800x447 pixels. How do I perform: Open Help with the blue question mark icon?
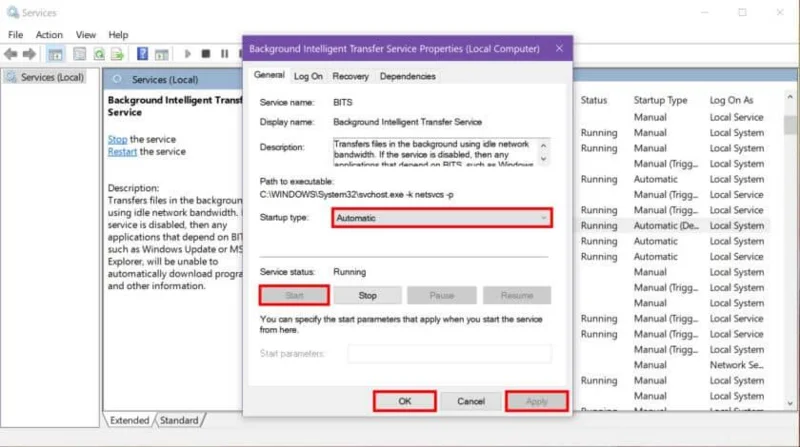[142, 54]
